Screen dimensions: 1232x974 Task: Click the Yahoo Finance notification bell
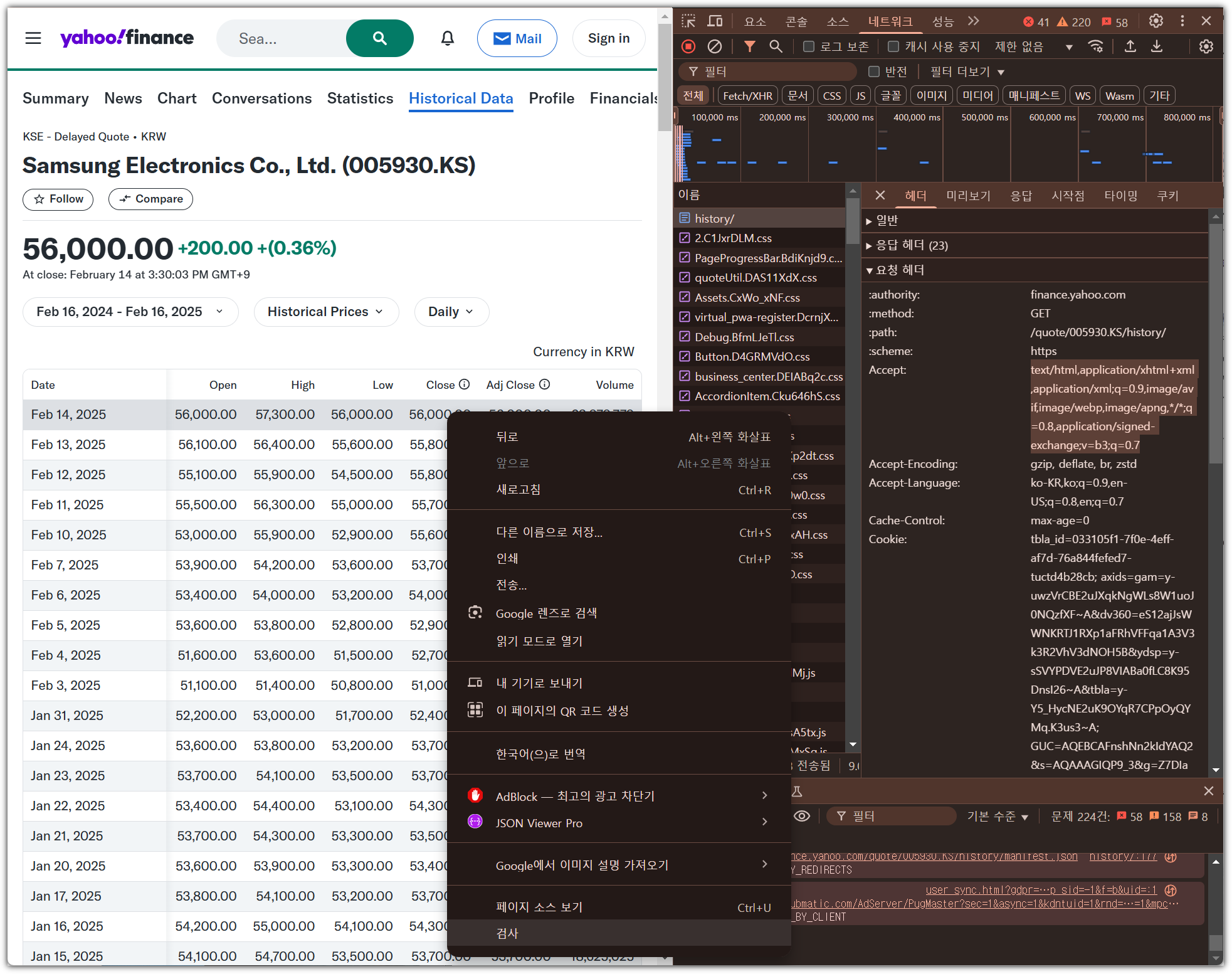coord(447,39)
